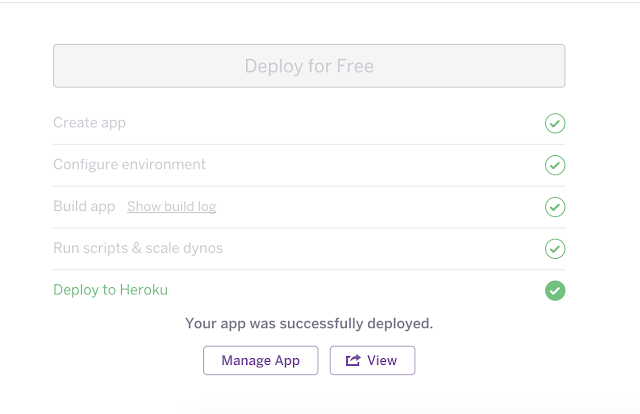Click the Run scripts & scale dynos label
Viewport: 640px width, 414px height.
[138, 248]
